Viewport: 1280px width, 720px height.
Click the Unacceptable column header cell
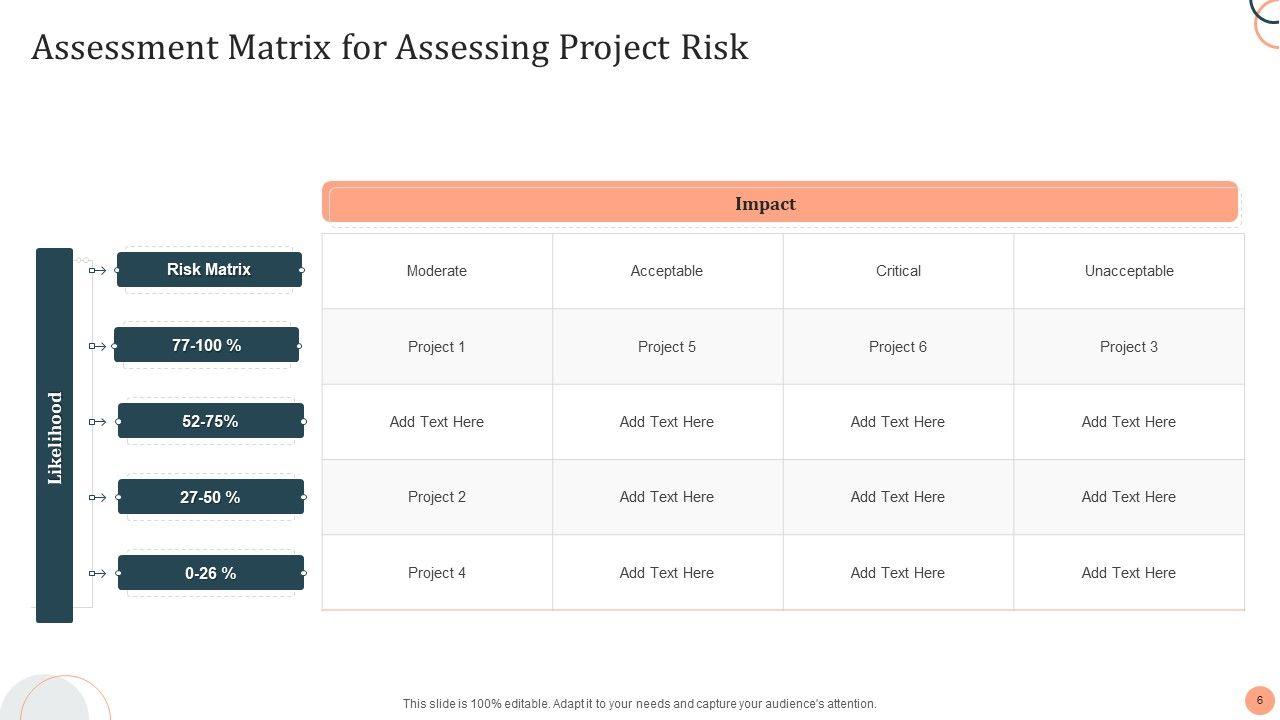click(1129, 271)
